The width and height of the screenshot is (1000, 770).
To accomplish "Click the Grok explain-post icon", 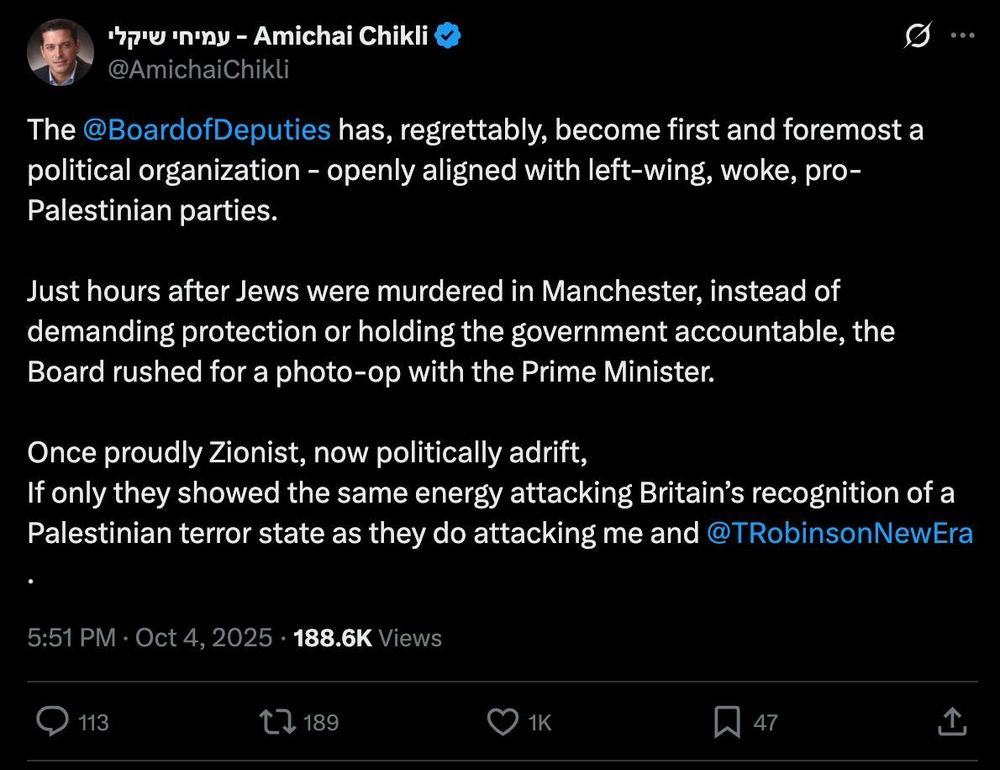I will (916, 37).
